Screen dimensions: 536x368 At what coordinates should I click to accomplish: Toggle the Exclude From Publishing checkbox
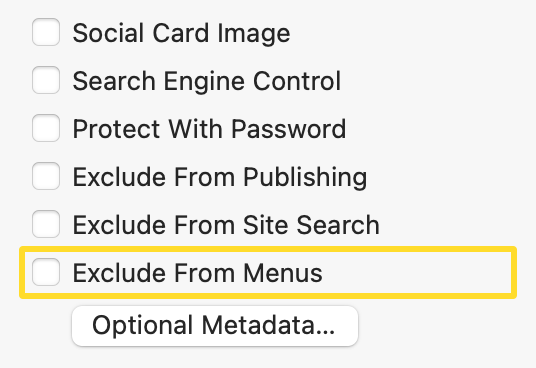[x=46, y=176]
